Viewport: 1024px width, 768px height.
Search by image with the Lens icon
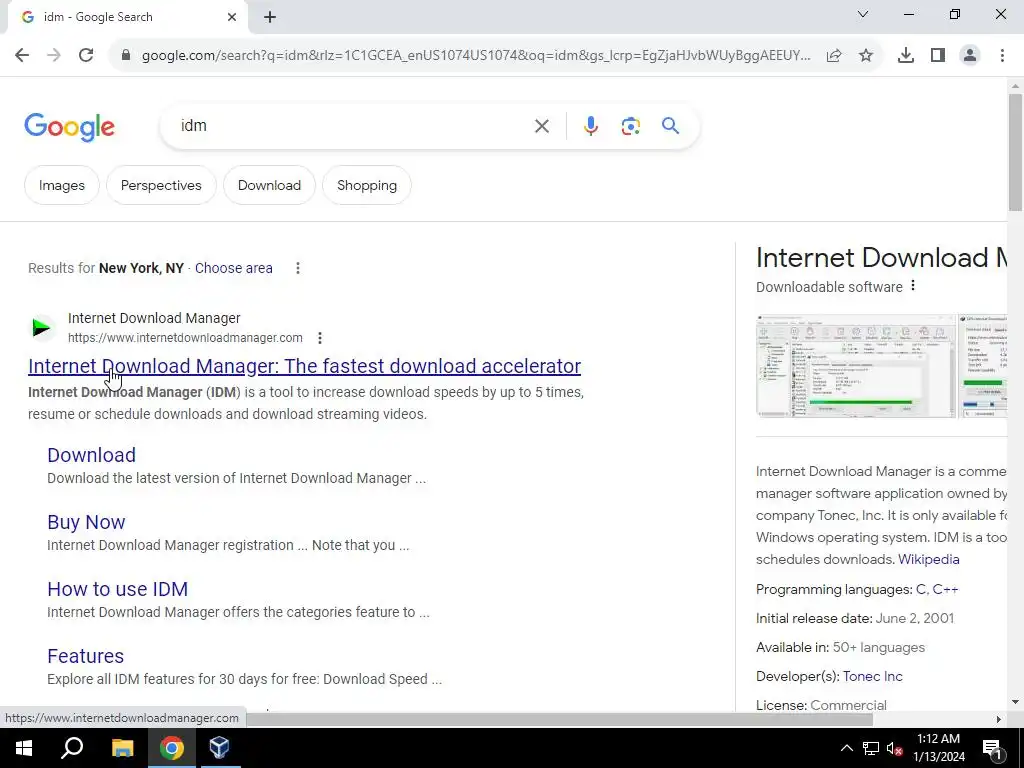tap(630, 126)
